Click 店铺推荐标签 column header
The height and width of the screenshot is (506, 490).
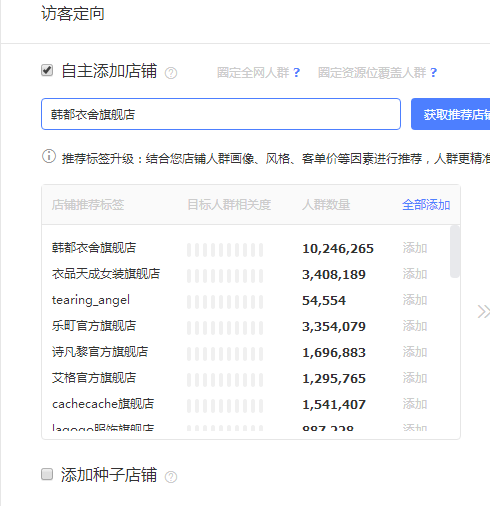88,205
